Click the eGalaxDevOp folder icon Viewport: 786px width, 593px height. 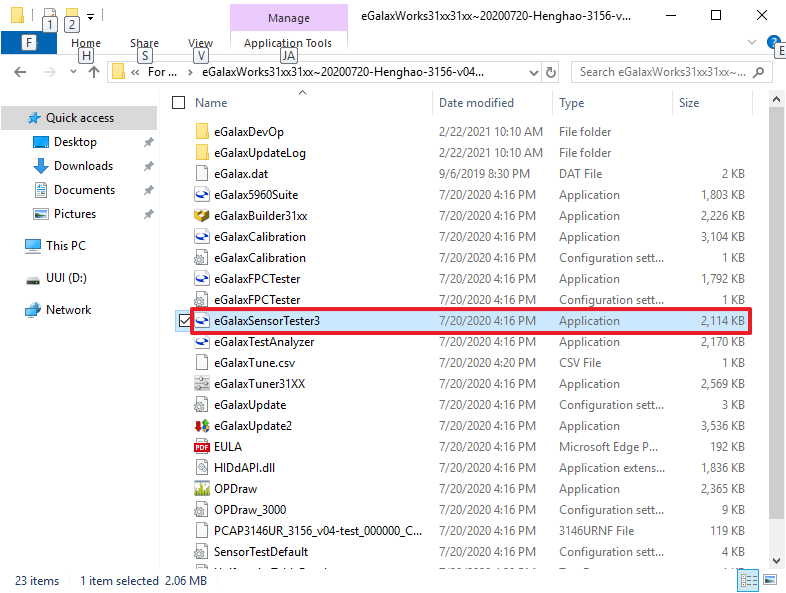tap(202, 132)
